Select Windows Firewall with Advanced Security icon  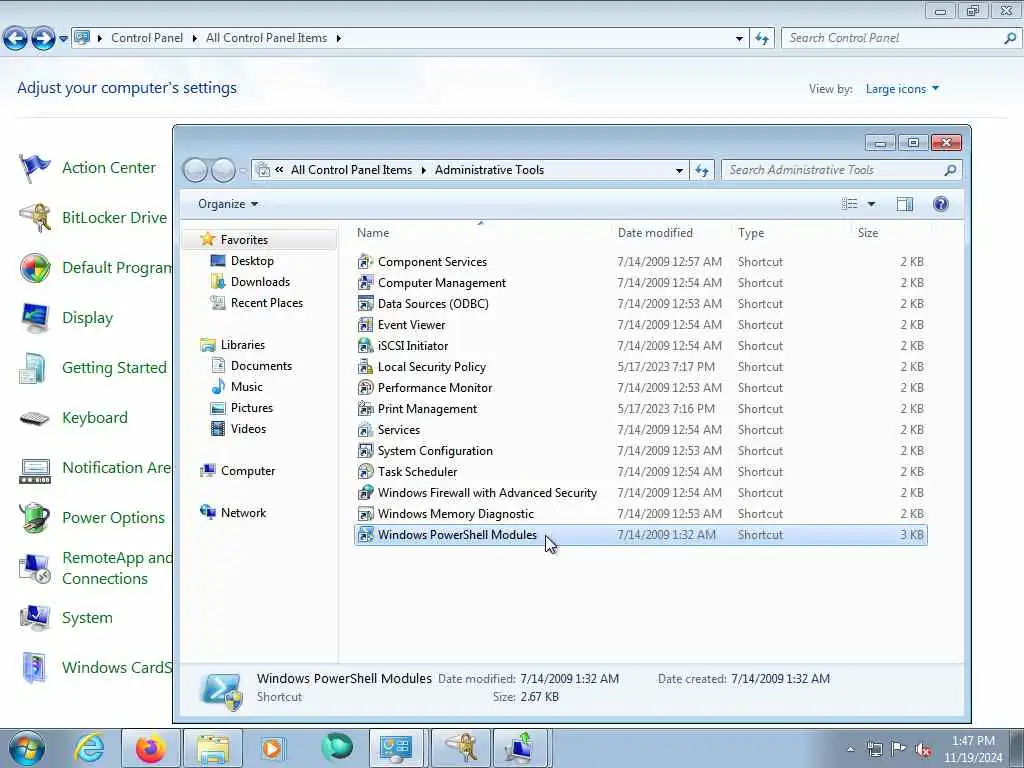point(366,492)
